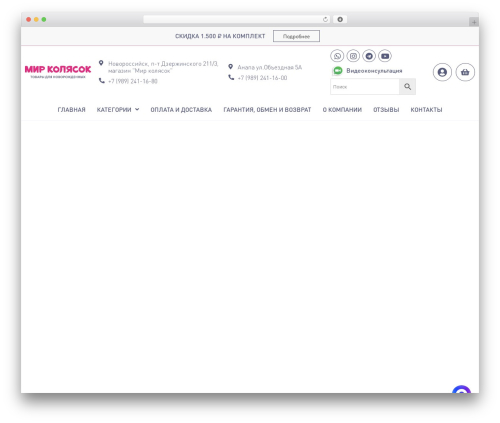This screenshot has width=500, height=423.
Task: Call +7 (989) 241-16-80 number link
Action: (x=133, y=81)
